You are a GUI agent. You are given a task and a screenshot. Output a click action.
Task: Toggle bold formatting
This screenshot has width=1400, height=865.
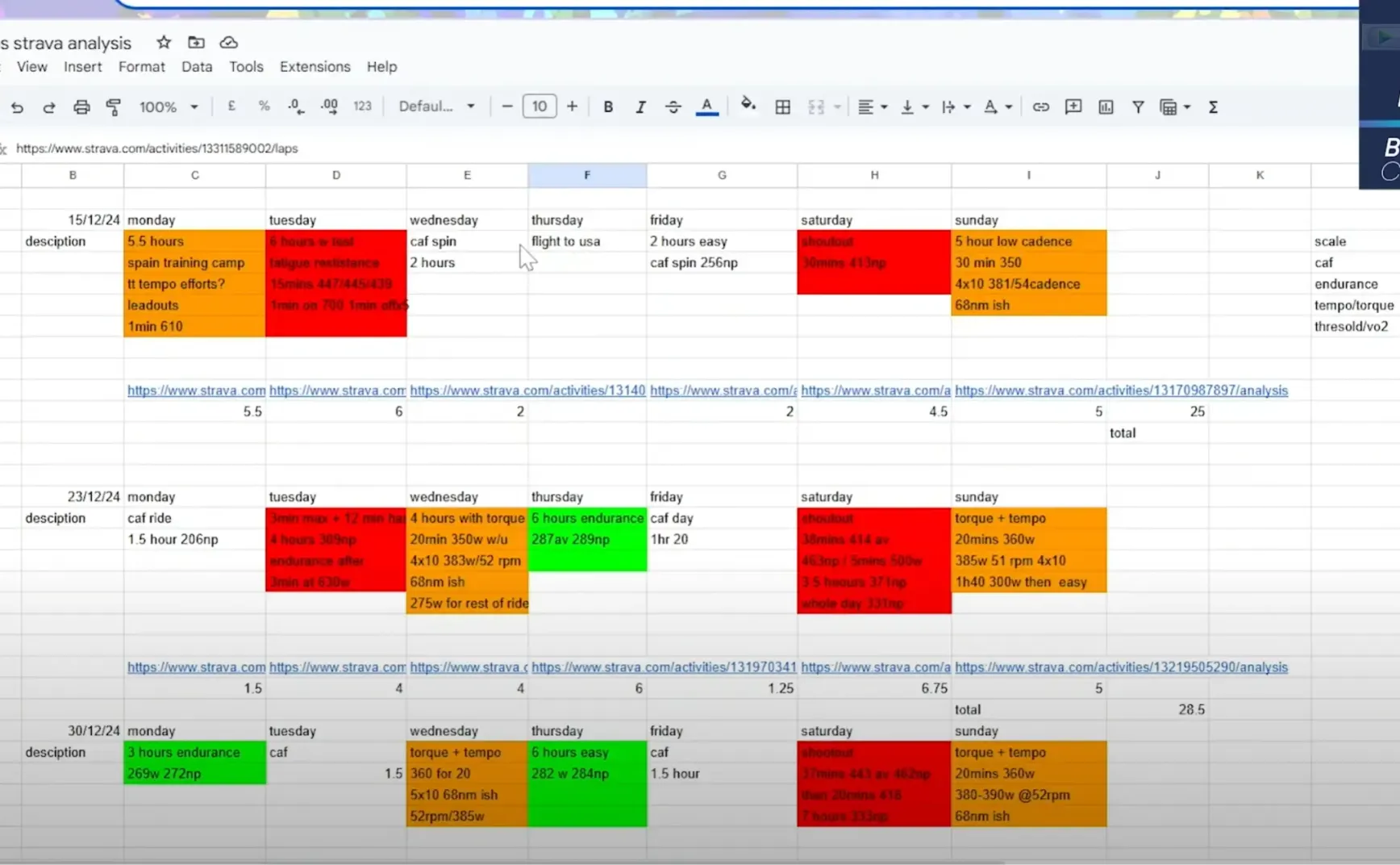tap(608, 107)
